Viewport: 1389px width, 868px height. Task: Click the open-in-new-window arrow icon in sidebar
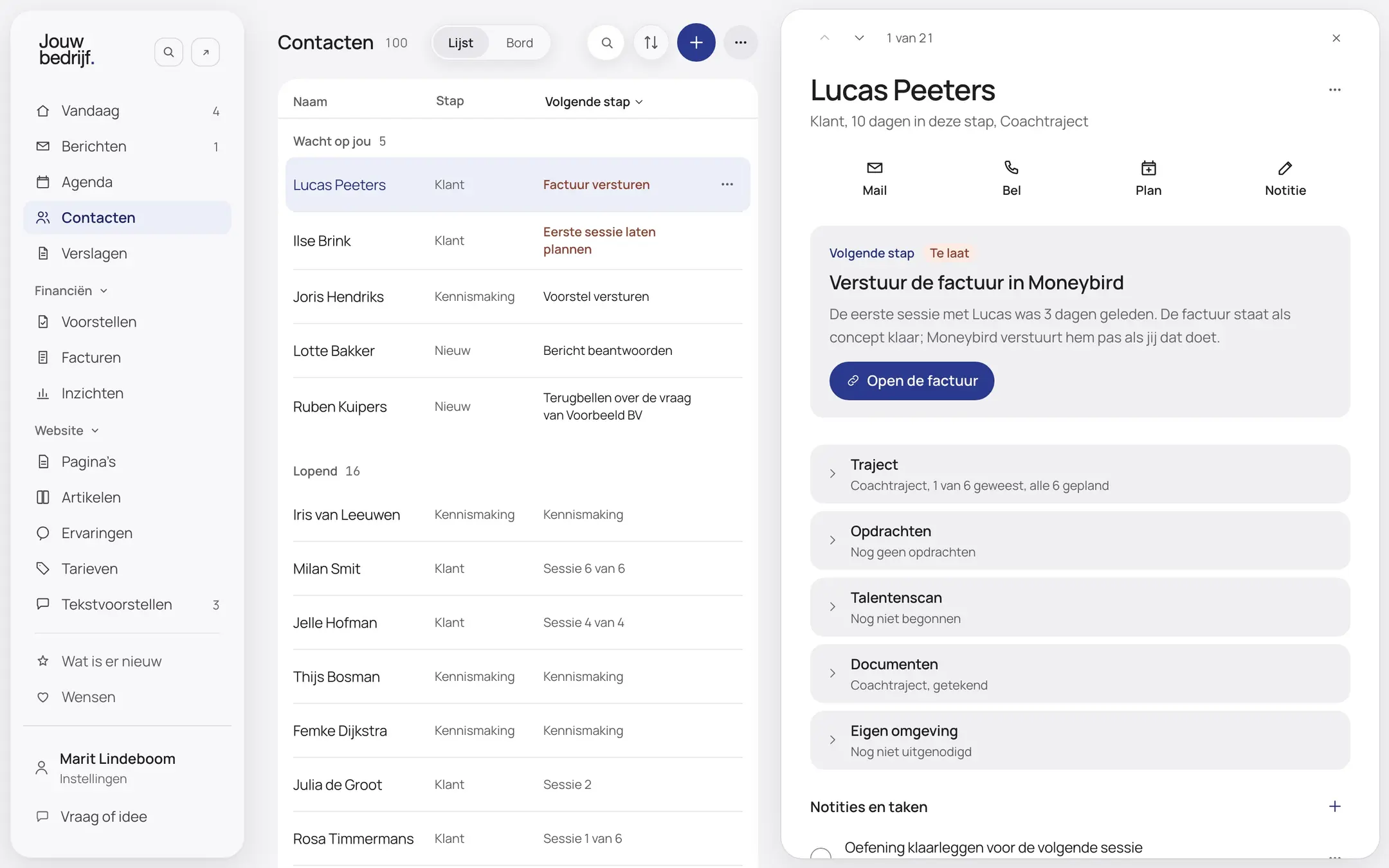(x=206, y=52)
